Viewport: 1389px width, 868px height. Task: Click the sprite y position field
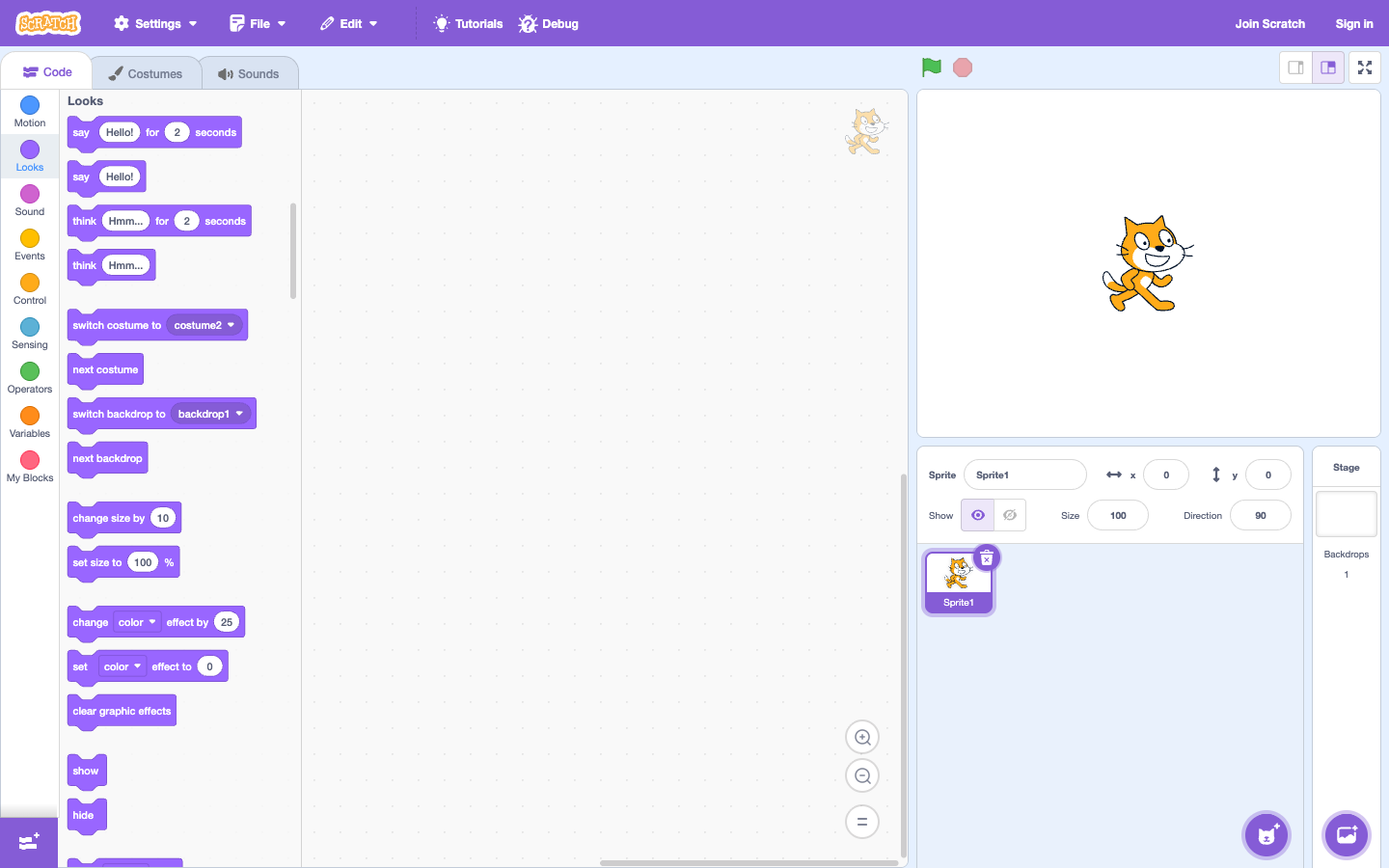tap(1268, 475)
